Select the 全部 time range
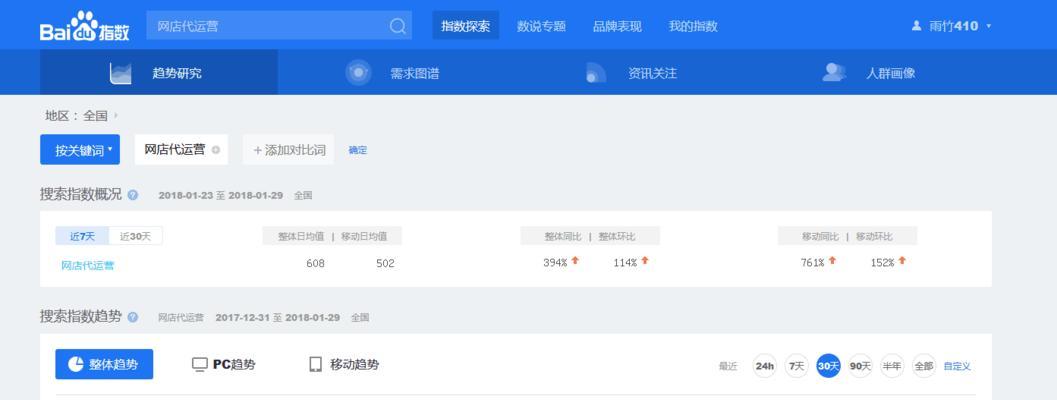1057x400 pixels. (x=924, y=366)
